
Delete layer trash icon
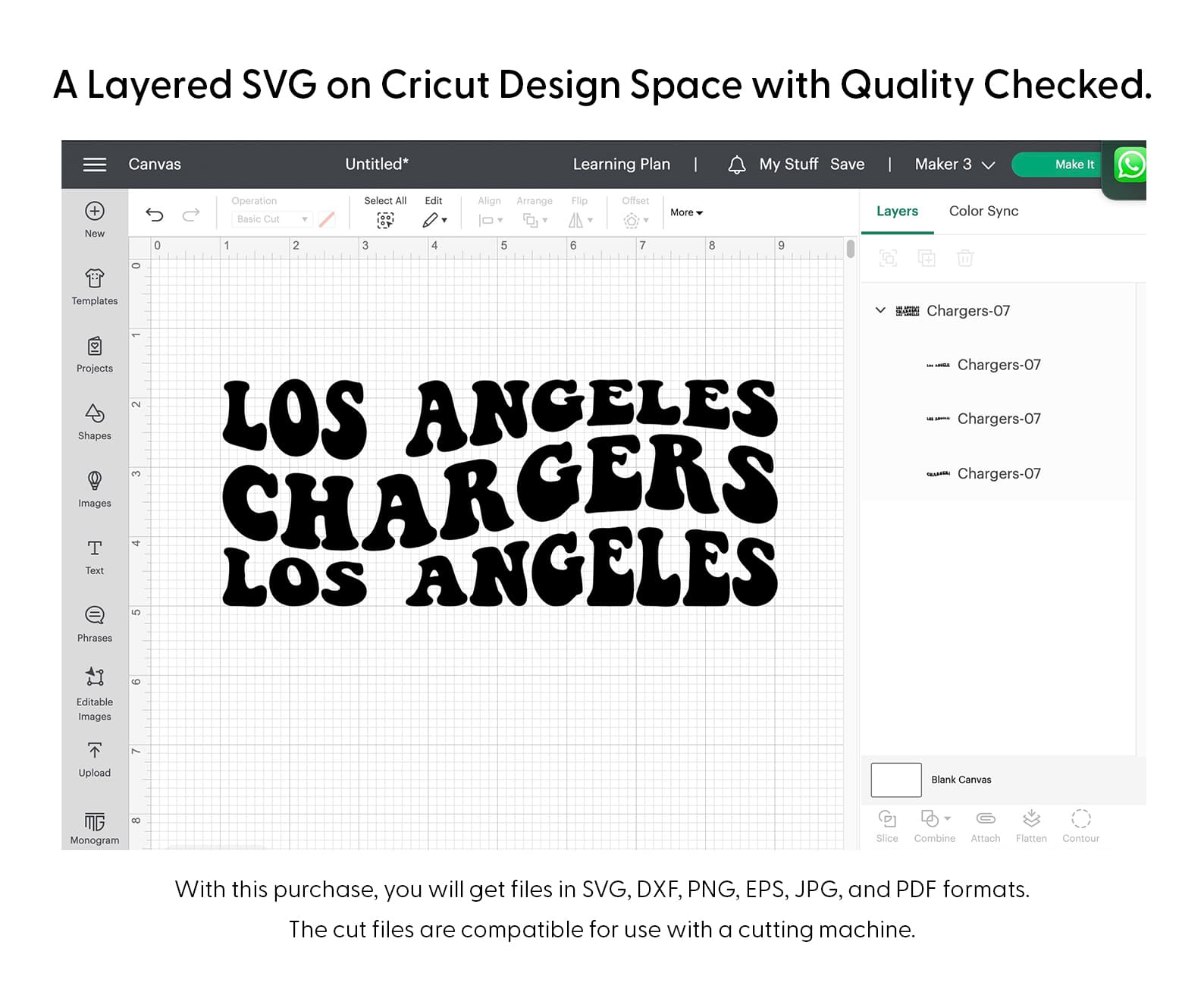pos(965,259)
